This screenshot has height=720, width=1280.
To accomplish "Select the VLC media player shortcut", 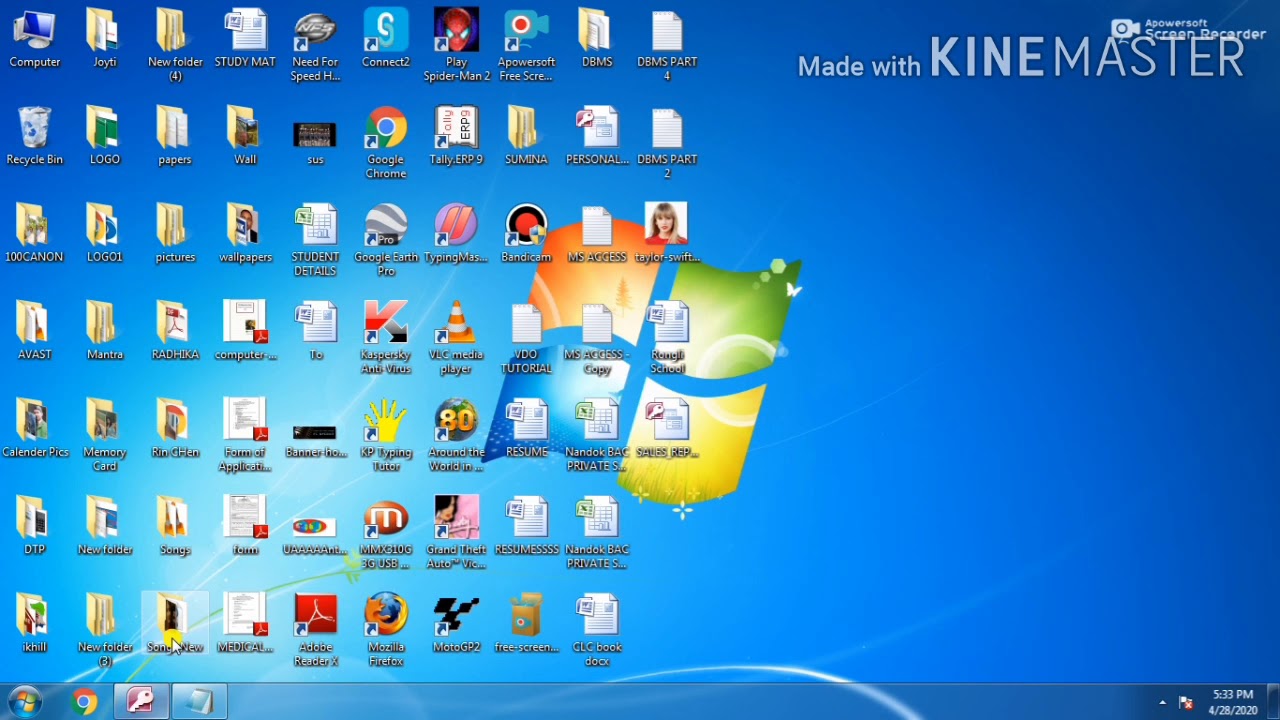I will pos(456,338).
